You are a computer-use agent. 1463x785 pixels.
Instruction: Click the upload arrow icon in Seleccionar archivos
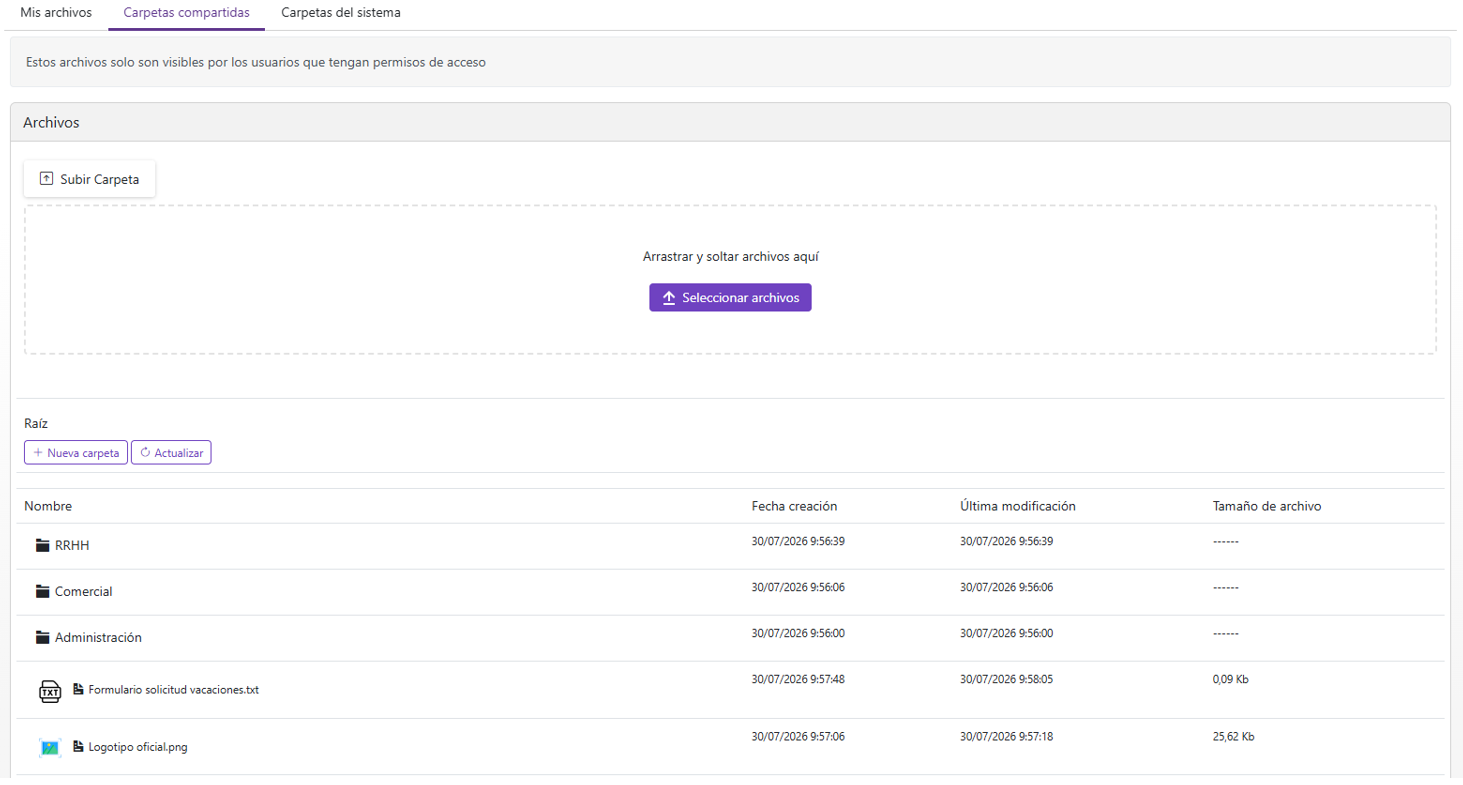pos(669,298)
